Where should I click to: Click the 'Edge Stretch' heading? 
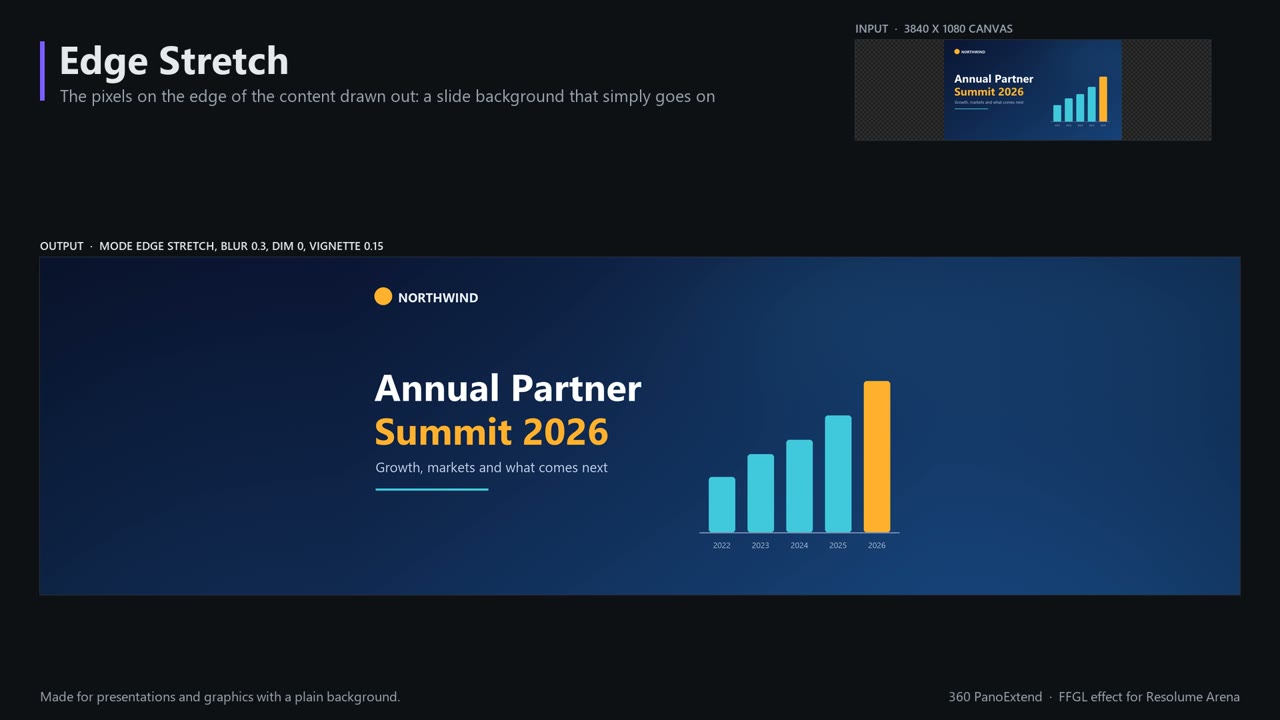point(174,61)
